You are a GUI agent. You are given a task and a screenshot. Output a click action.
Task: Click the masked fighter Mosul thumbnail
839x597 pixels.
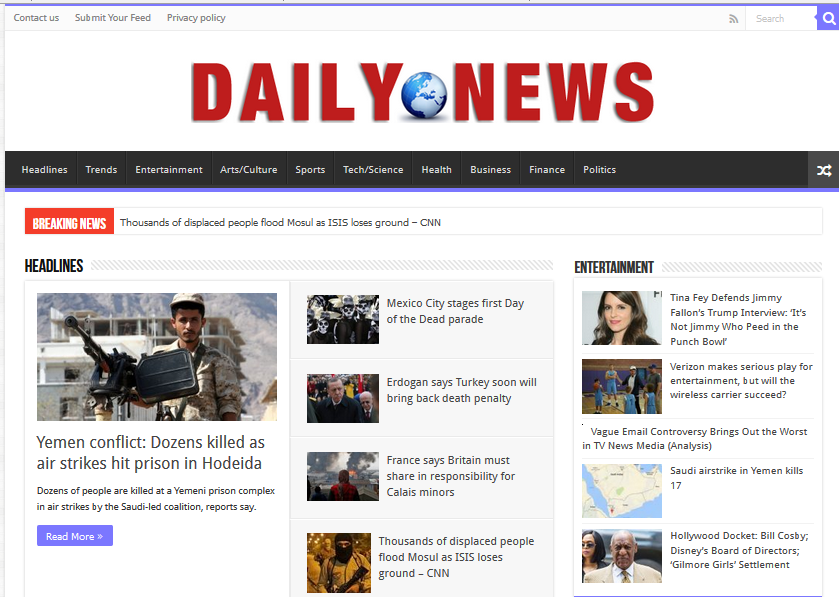click(339, 563)
